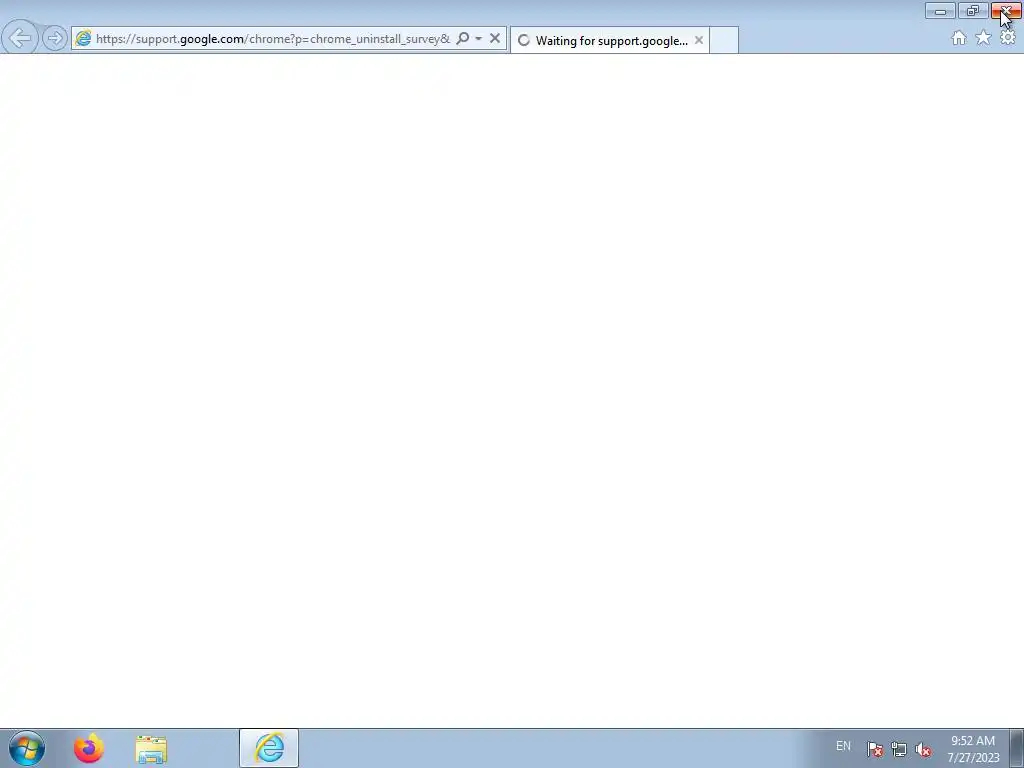Click the Show desktop strip

[x=1017, y=748]
